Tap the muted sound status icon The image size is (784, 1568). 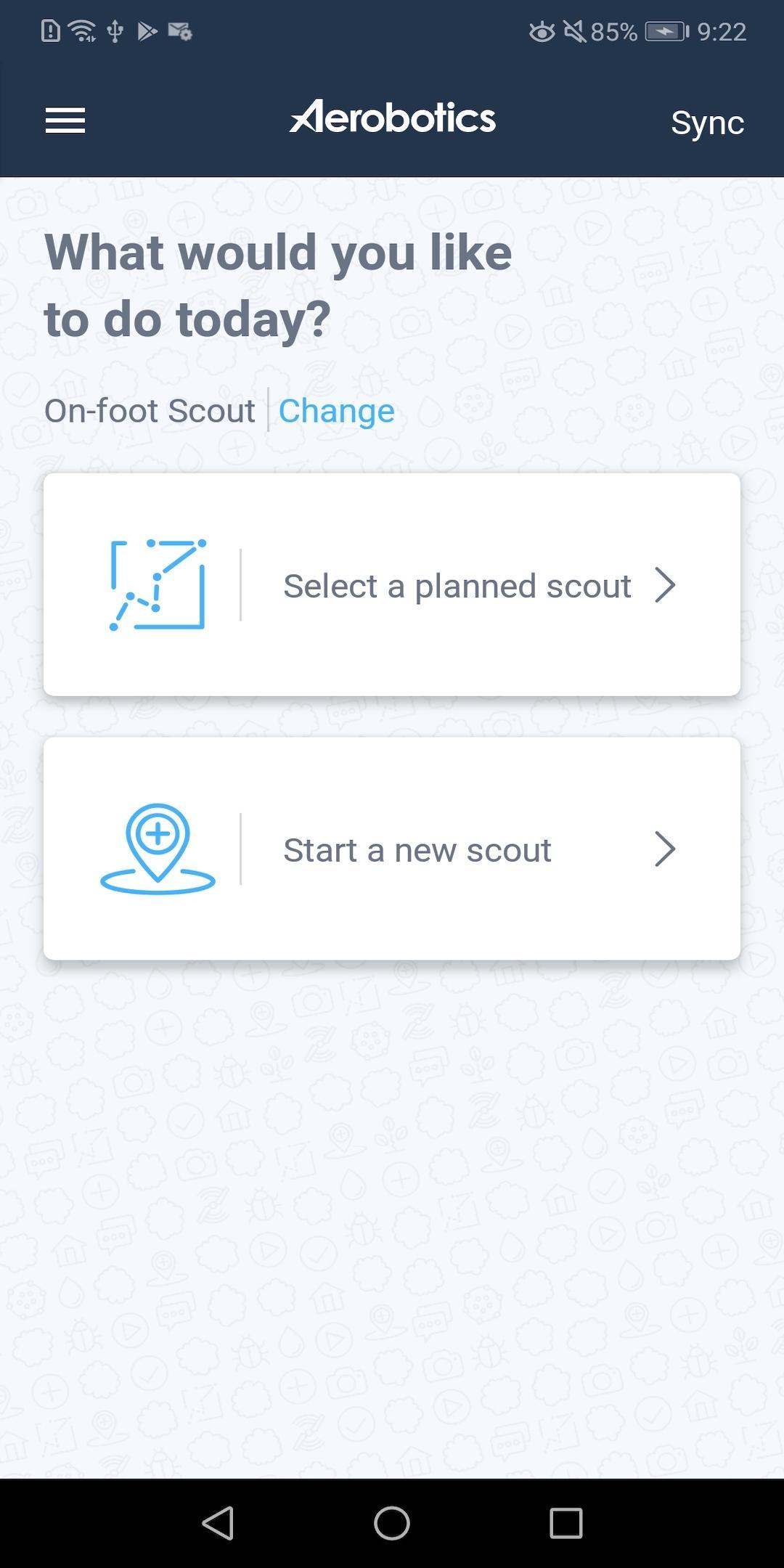[574, 31]
